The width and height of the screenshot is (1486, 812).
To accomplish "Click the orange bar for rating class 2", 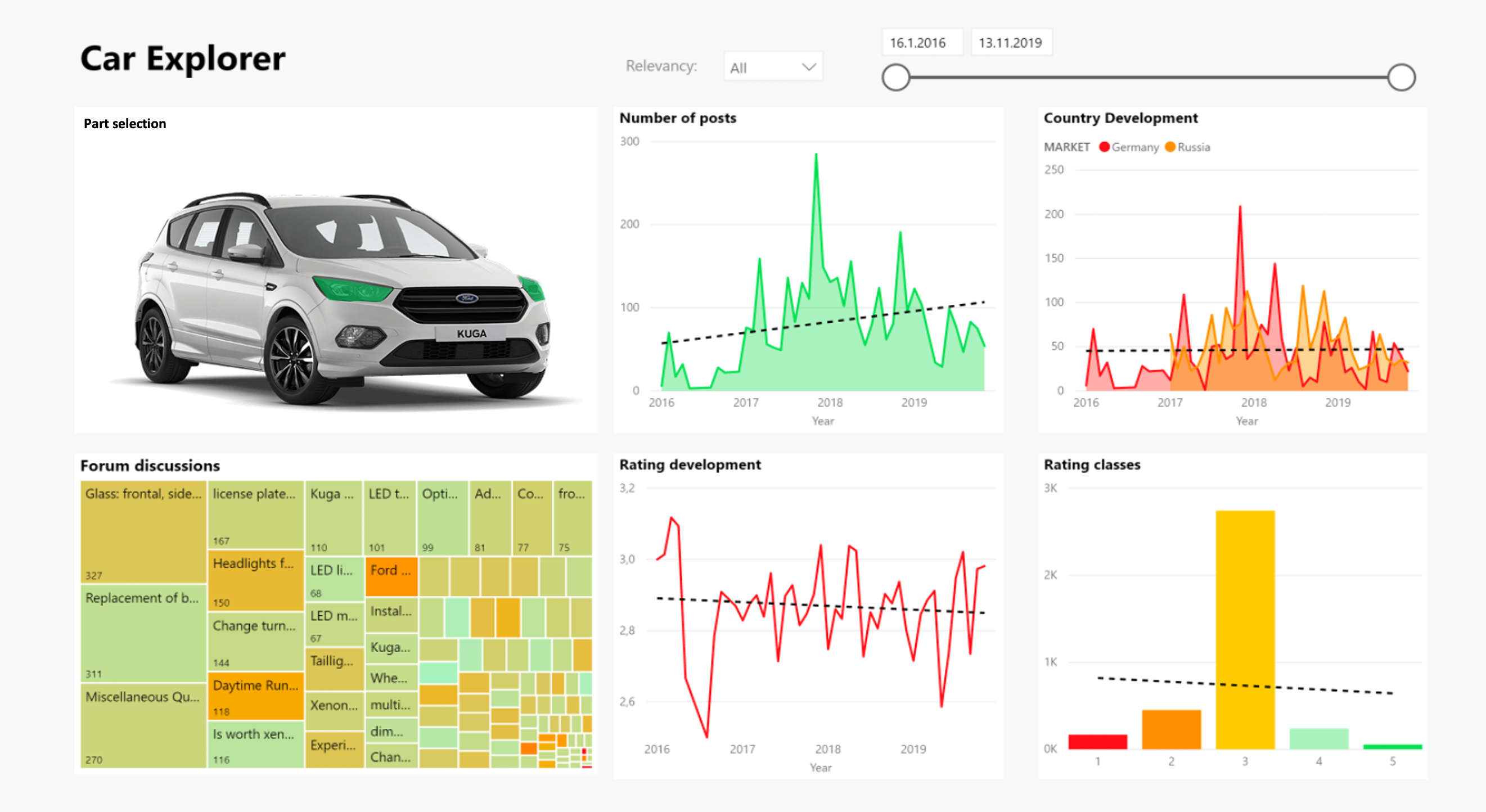I will tap(1172, 729).
